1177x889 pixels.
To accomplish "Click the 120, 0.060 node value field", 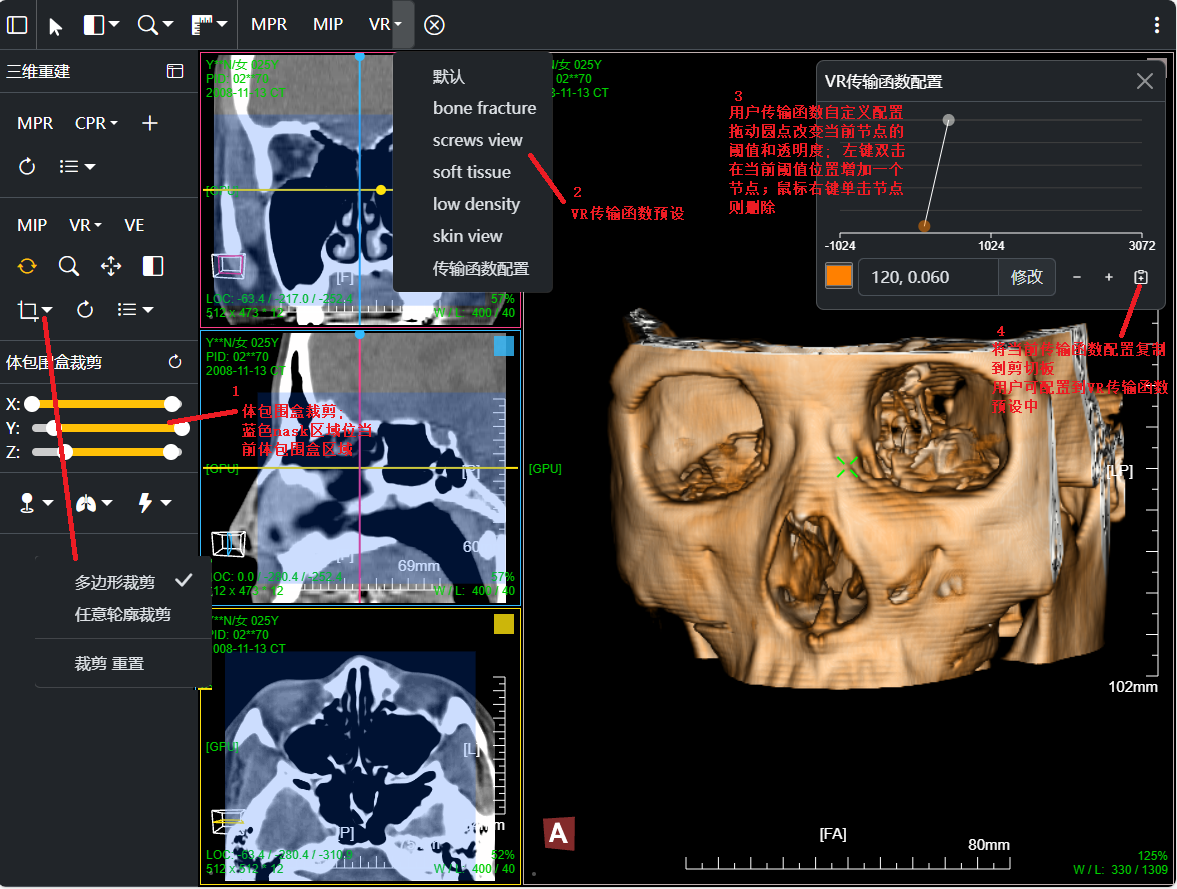I will click(928, 277).
